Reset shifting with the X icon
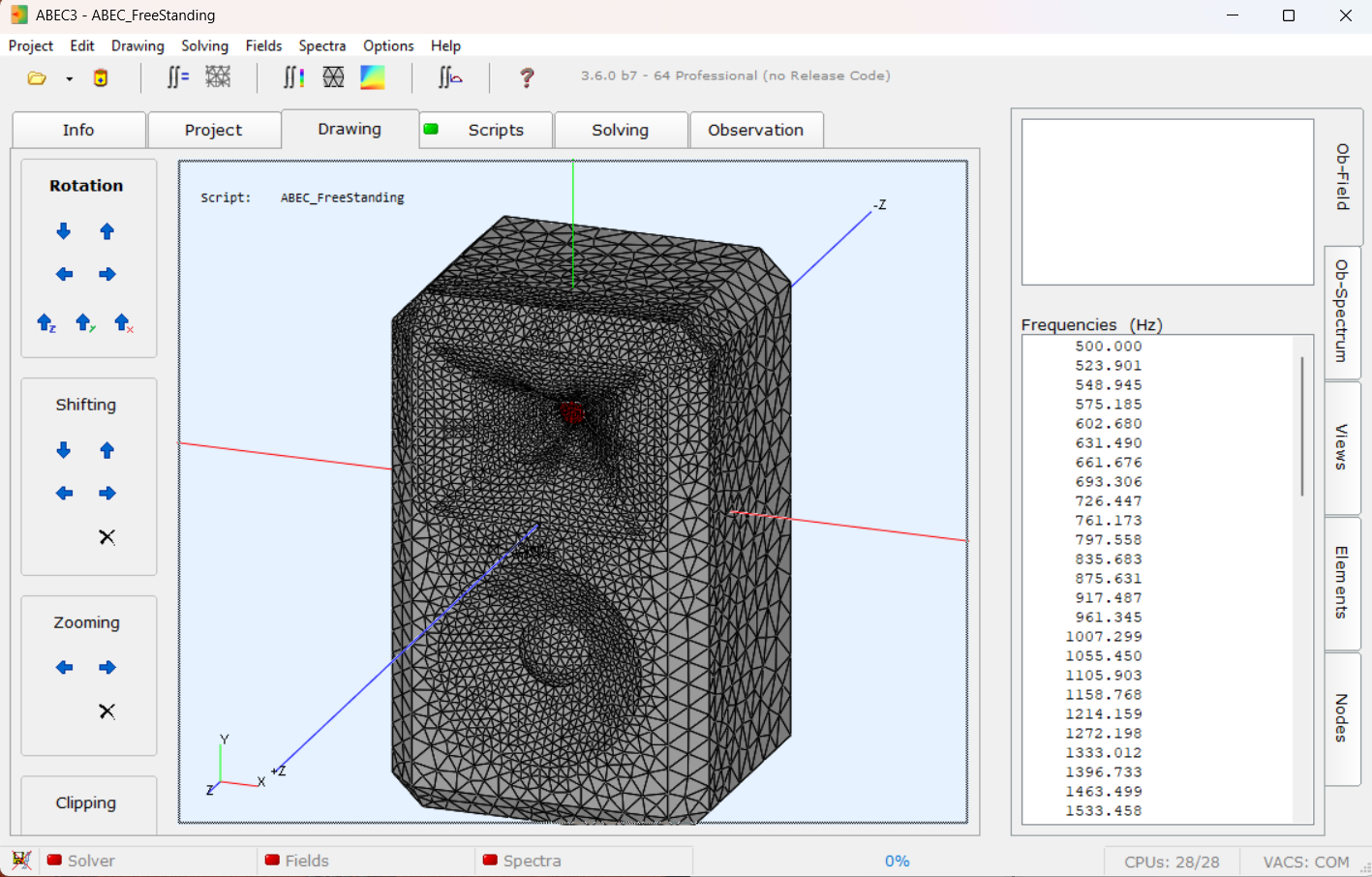 coord(107,537)
